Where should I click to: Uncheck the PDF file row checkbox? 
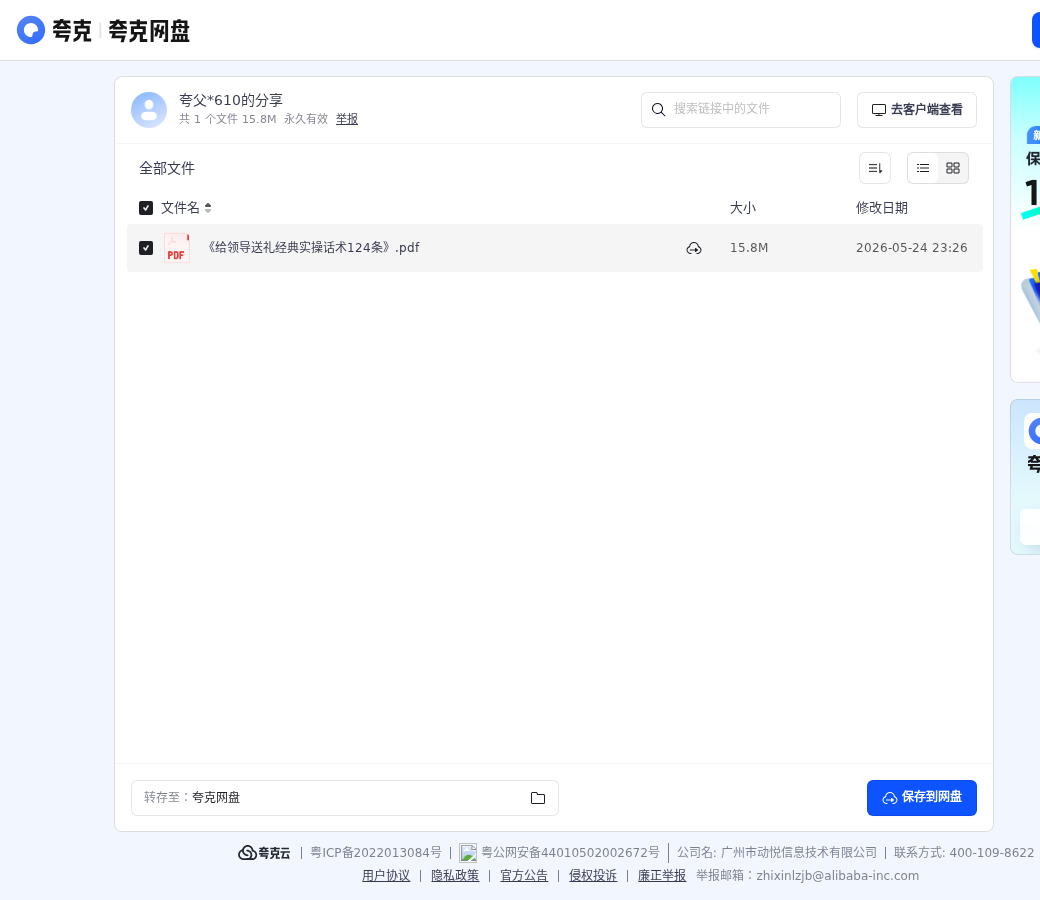[146, 248]
